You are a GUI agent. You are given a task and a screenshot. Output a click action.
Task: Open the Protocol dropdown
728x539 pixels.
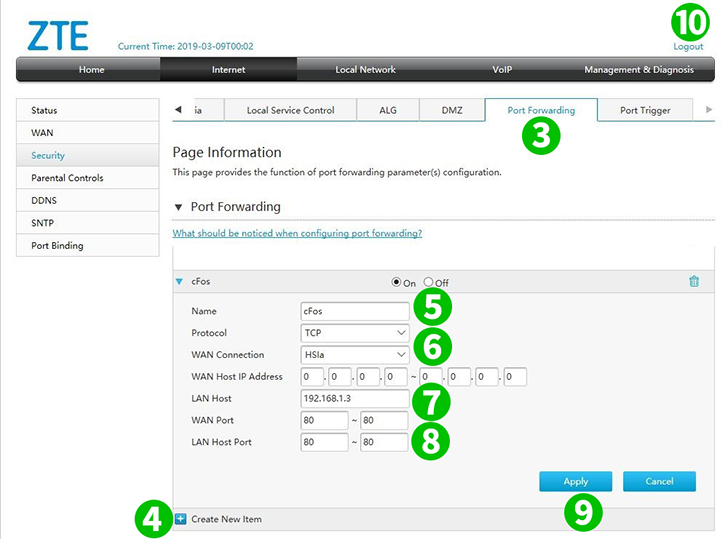tap(355, 332)
